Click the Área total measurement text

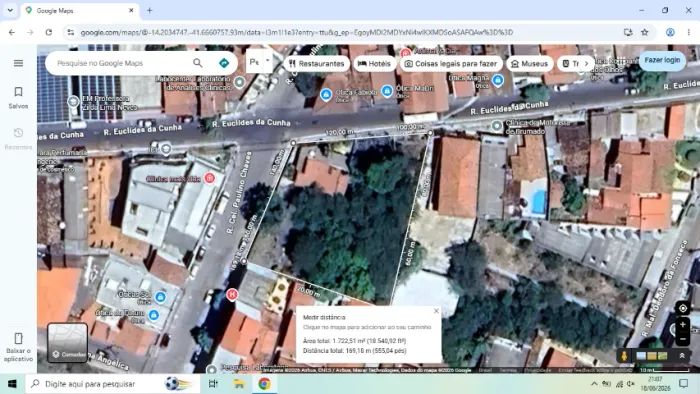point(354,341)
